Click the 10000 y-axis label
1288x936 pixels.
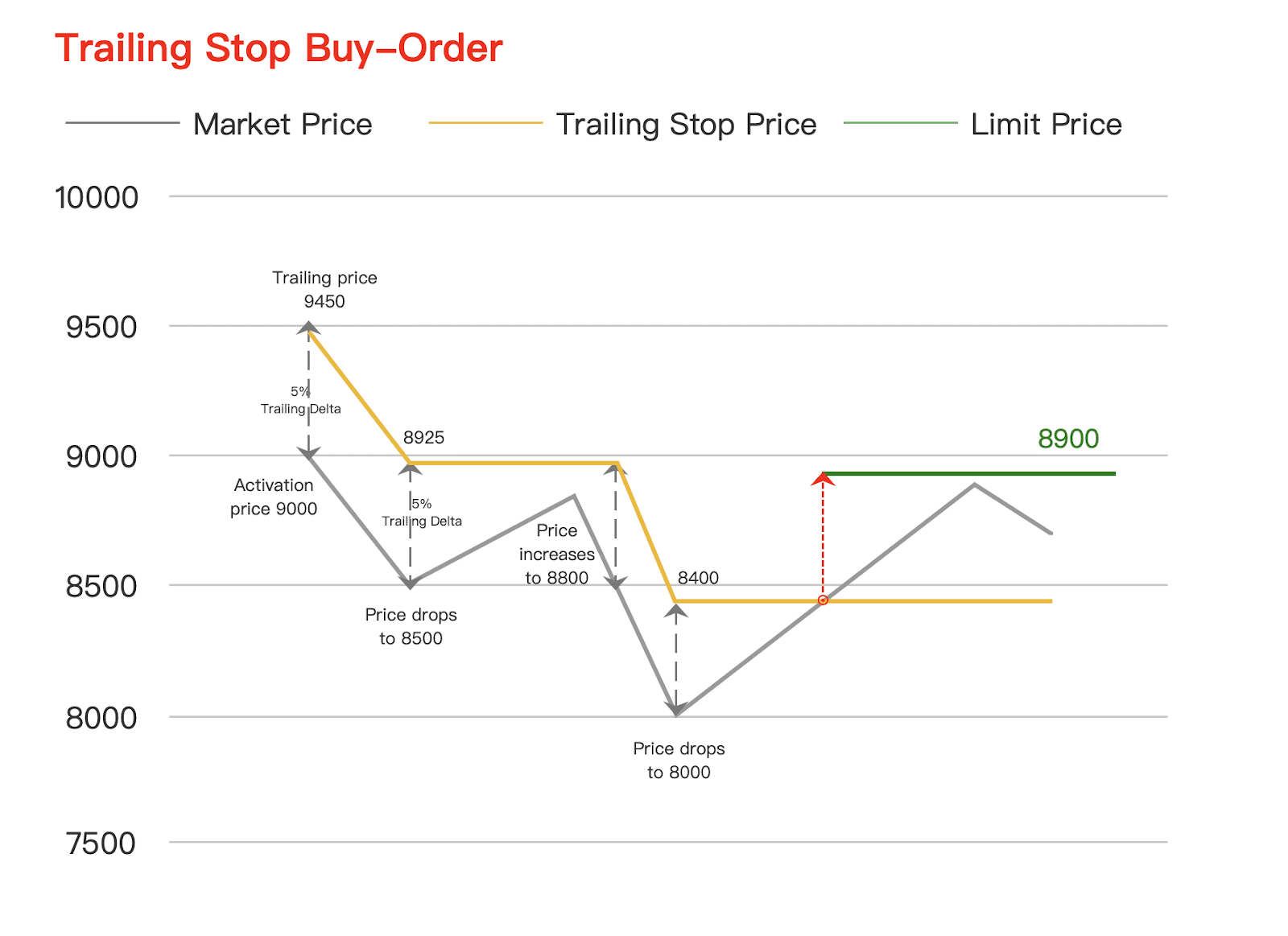97,197
